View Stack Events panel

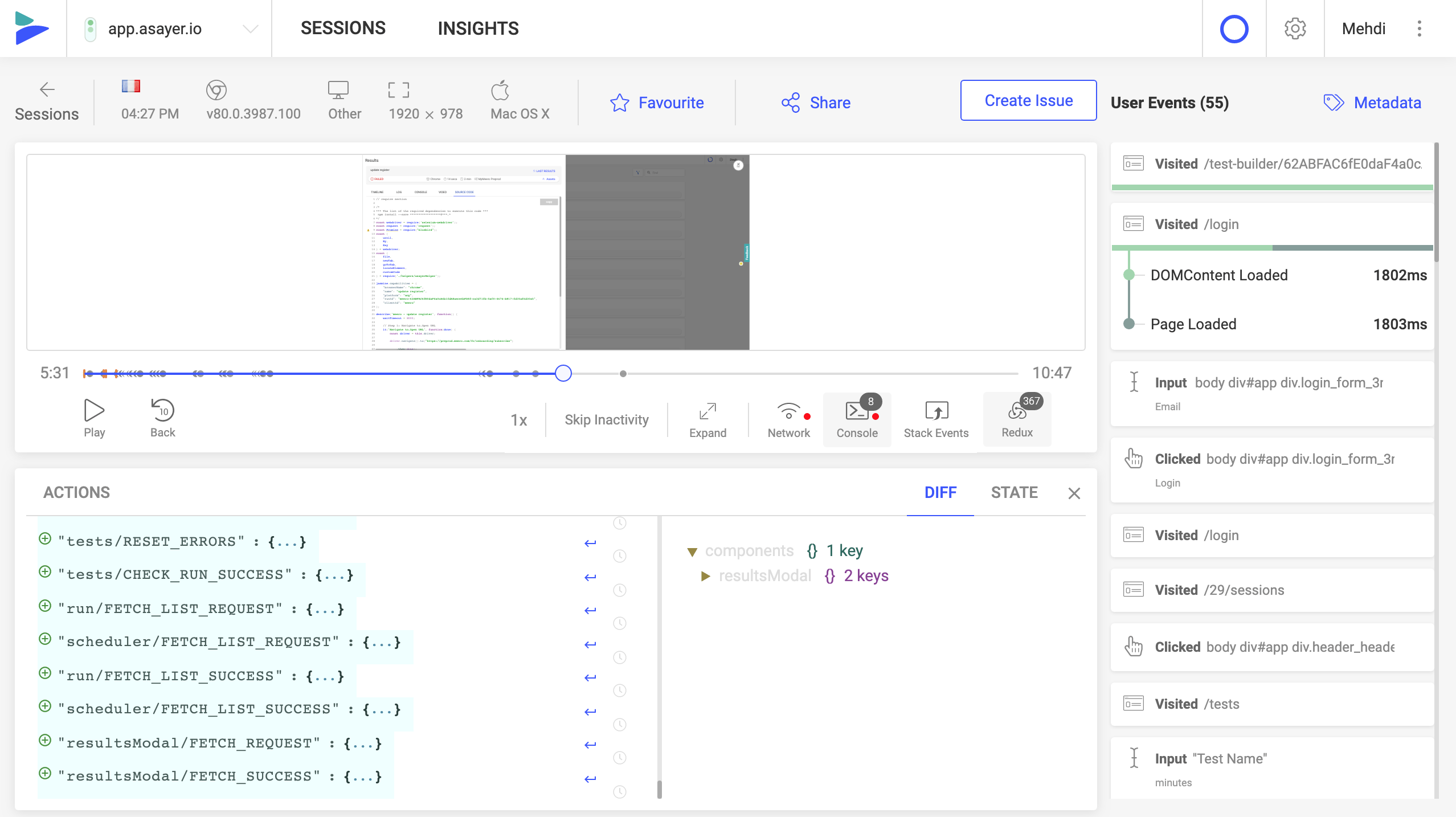coord(935,419)
